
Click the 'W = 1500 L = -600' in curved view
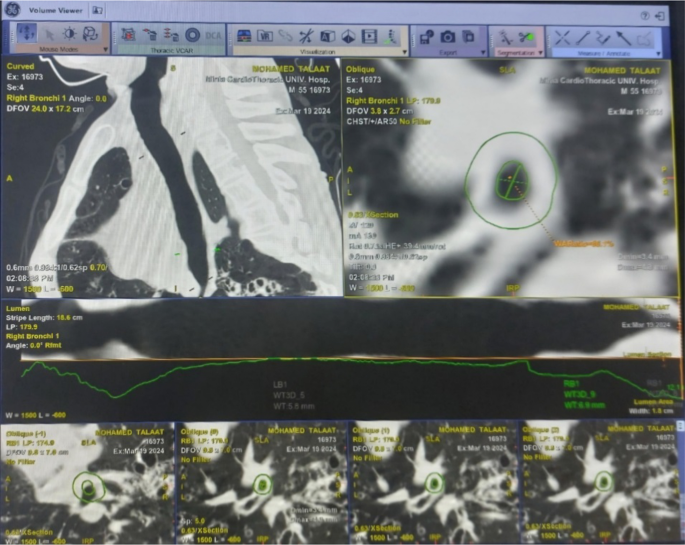(x=40, y=289)
